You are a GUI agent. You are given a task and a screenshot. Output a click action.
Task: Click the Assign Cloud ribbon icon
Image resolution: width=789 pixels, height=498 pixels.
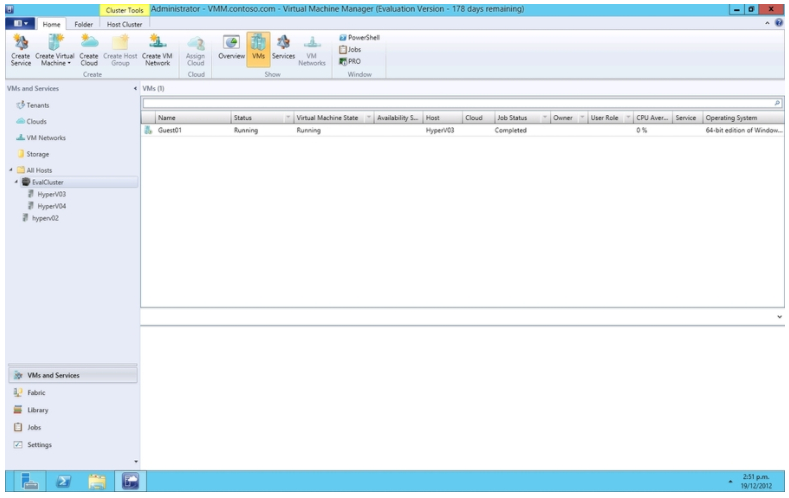[x=195, y=50]
